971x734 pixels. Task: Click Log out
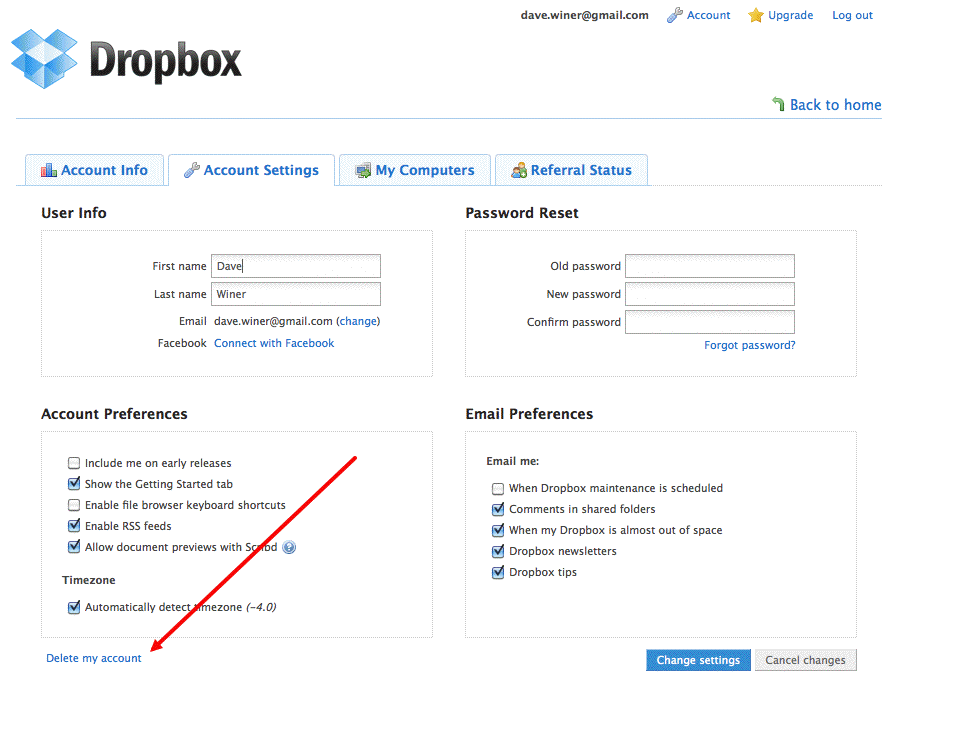[x=852, y=15]
